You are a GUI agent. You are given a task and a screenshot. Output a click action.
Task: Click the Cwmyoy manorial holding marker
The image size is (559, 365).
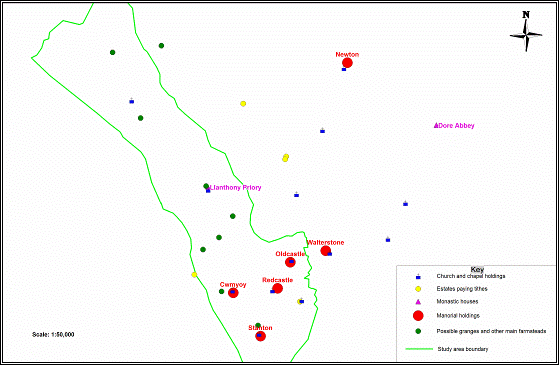click(x=233, y=293)
